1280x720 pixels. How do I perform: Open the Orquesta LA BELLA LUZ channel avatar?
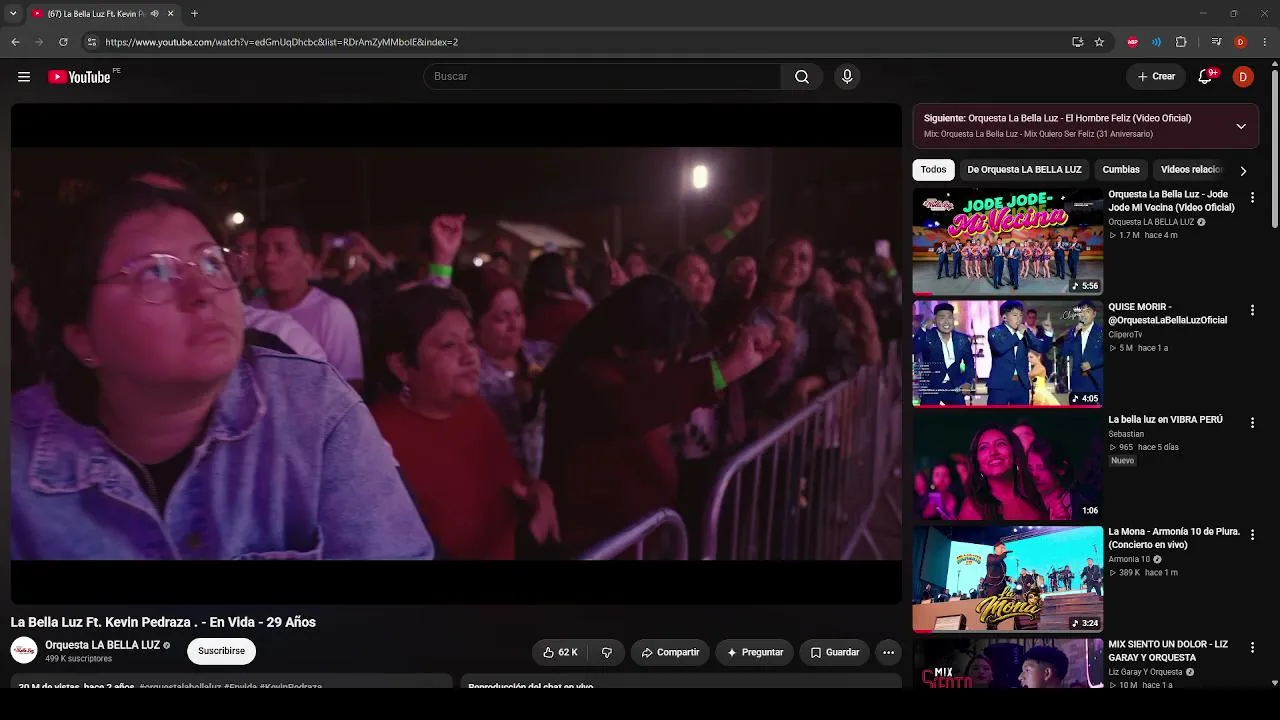point(24,651)
